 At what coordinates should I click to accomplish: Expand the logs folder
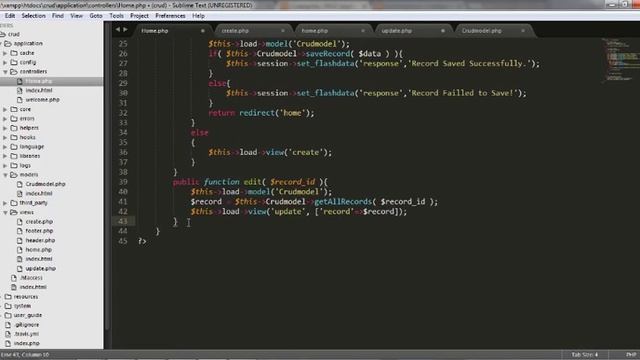[x=5, y=165]
